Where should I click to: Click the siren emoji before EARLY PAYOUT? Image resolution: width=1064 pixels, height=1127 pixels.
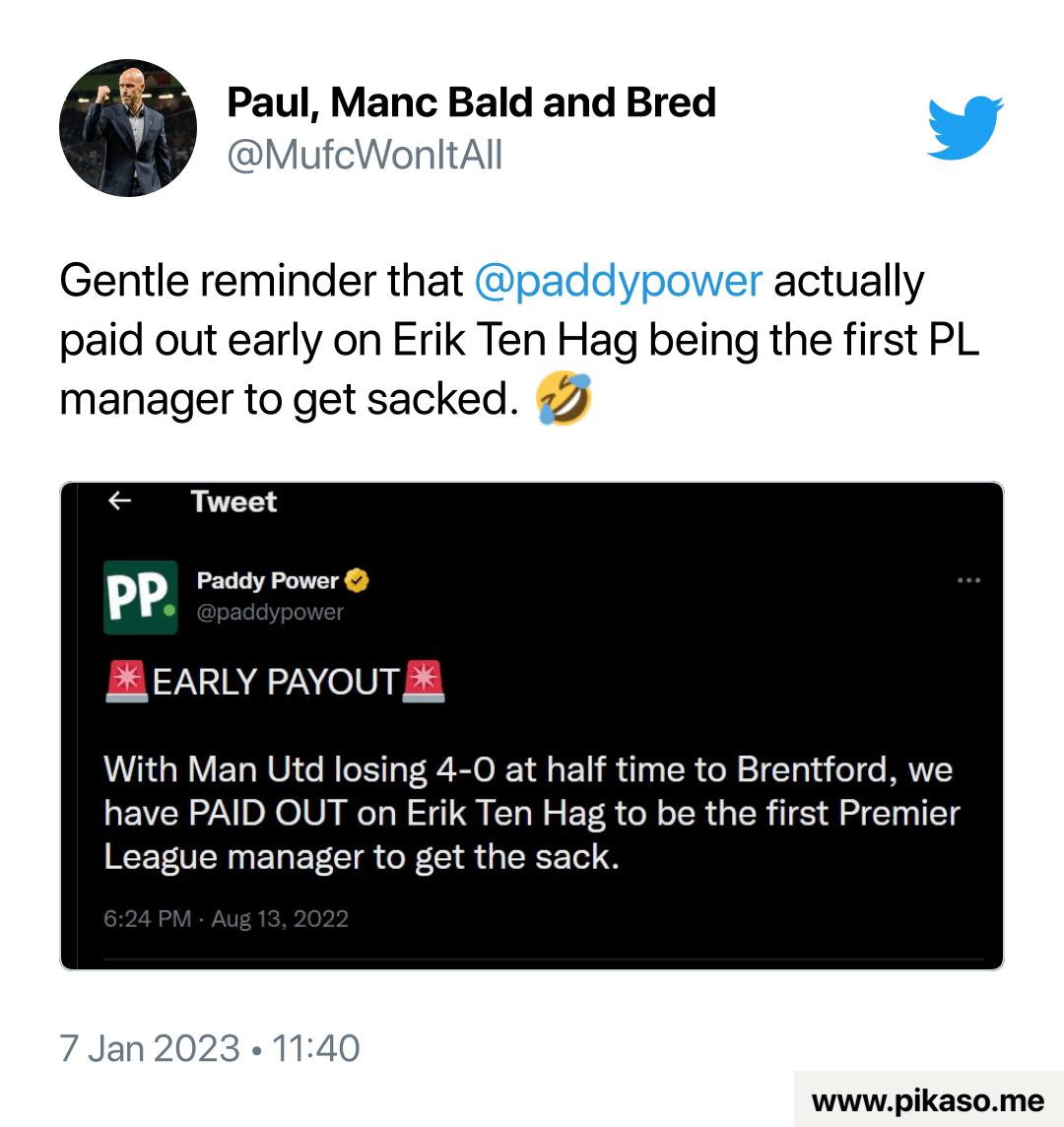(x=126, y=682)
